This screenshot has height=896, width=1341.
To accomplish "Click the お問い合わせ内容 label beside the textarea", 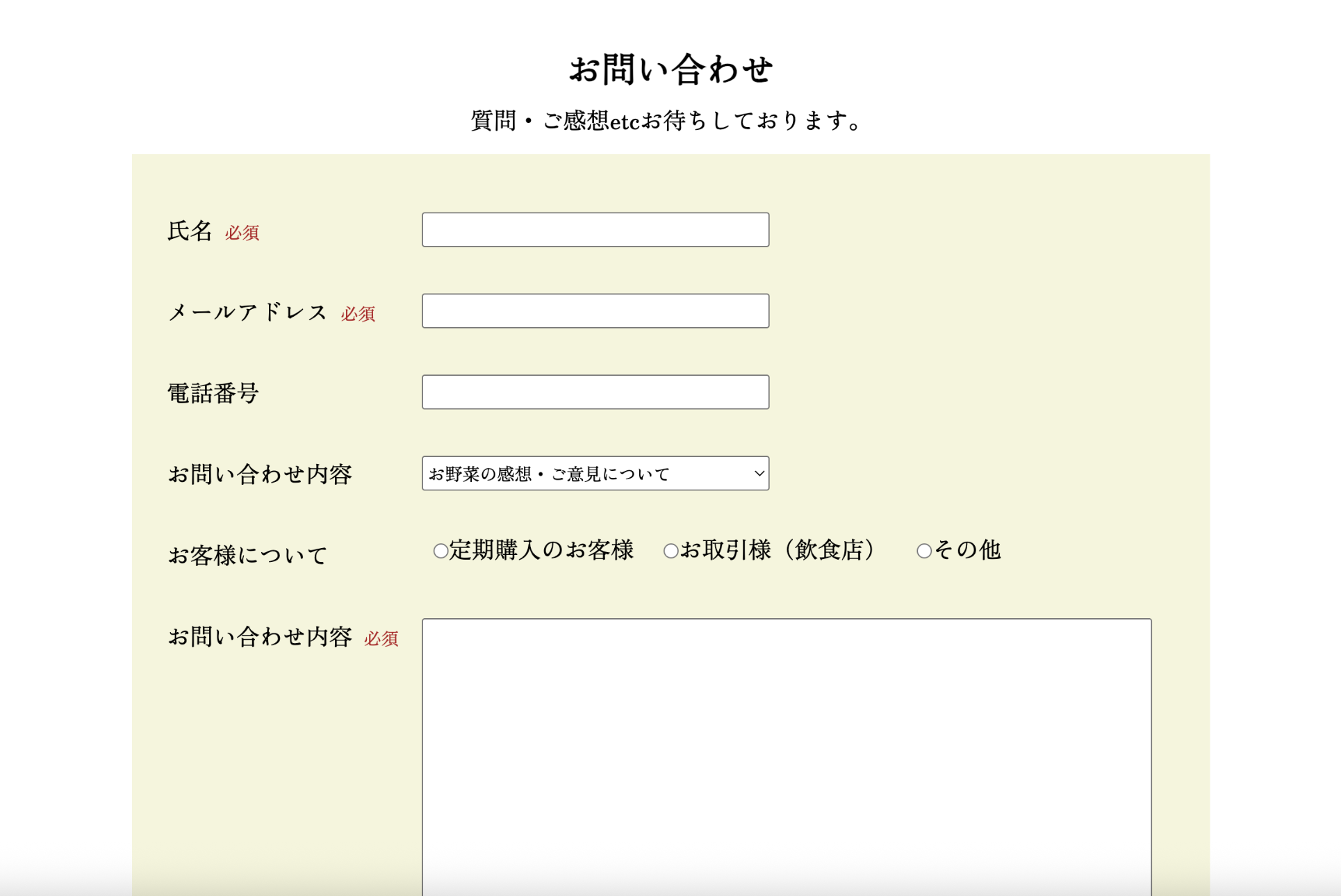I will click(x=260, y=637).
